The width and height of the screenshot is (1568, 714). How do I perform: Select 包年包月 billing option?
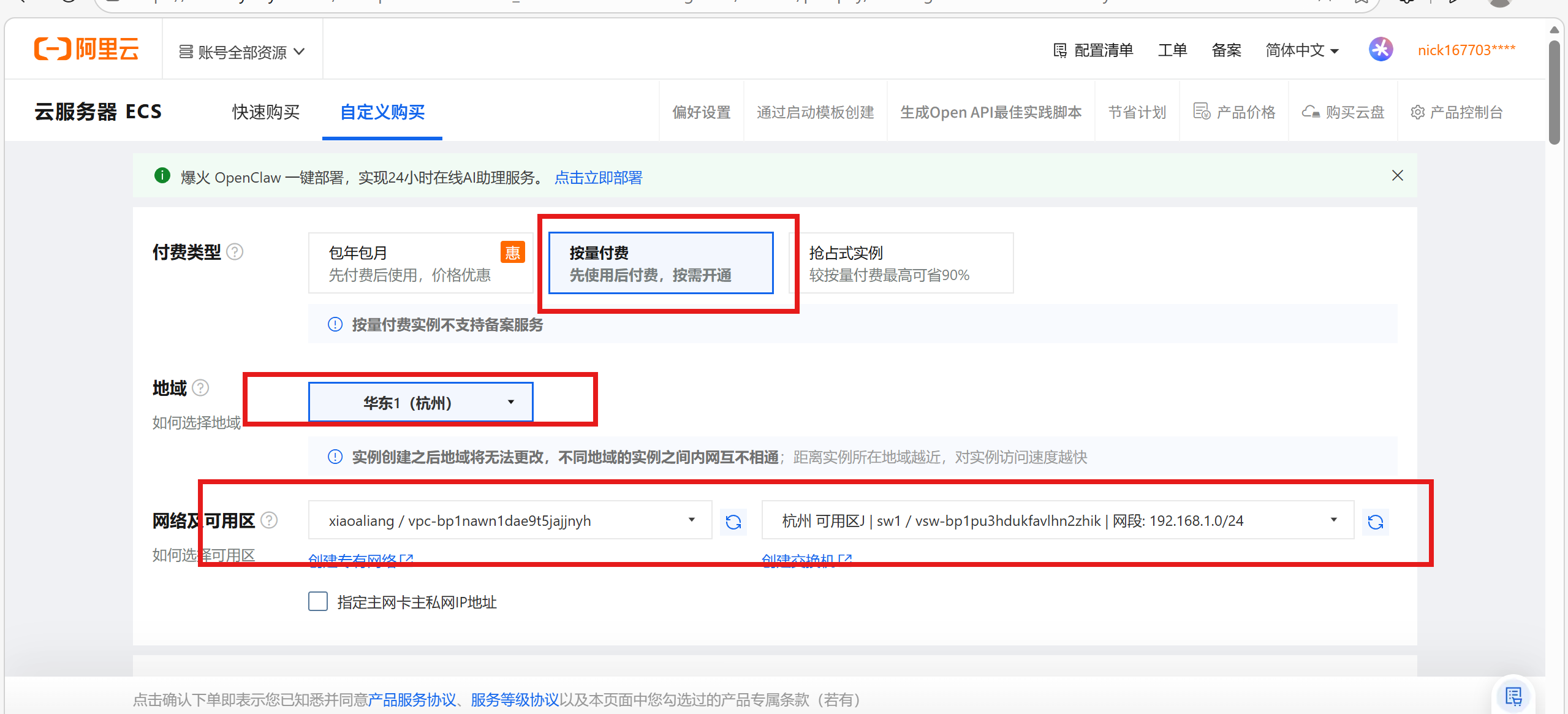click(420, 264)
